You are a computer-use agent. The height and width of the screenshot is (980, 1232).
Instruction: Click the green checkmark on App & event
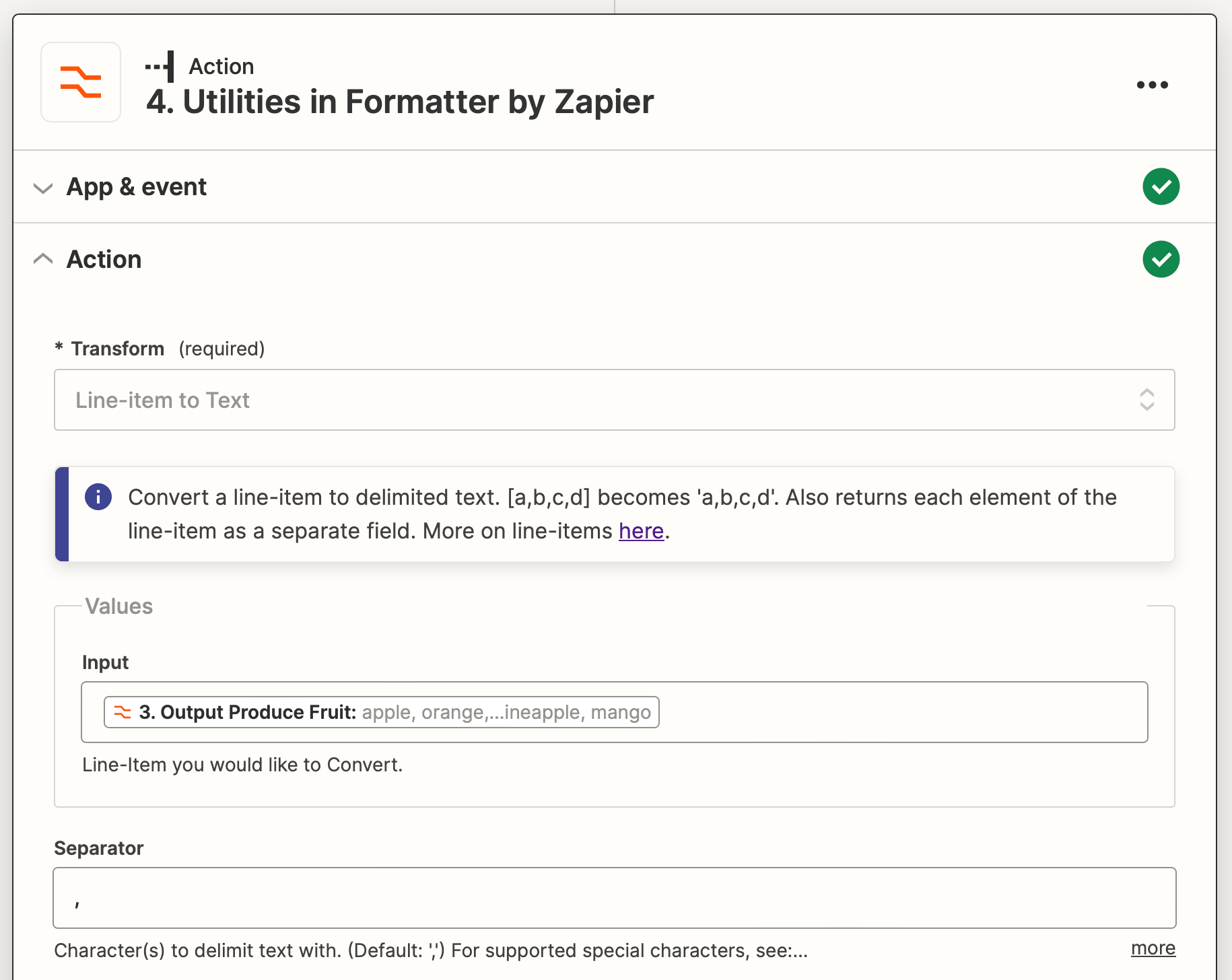point(1161,186)
